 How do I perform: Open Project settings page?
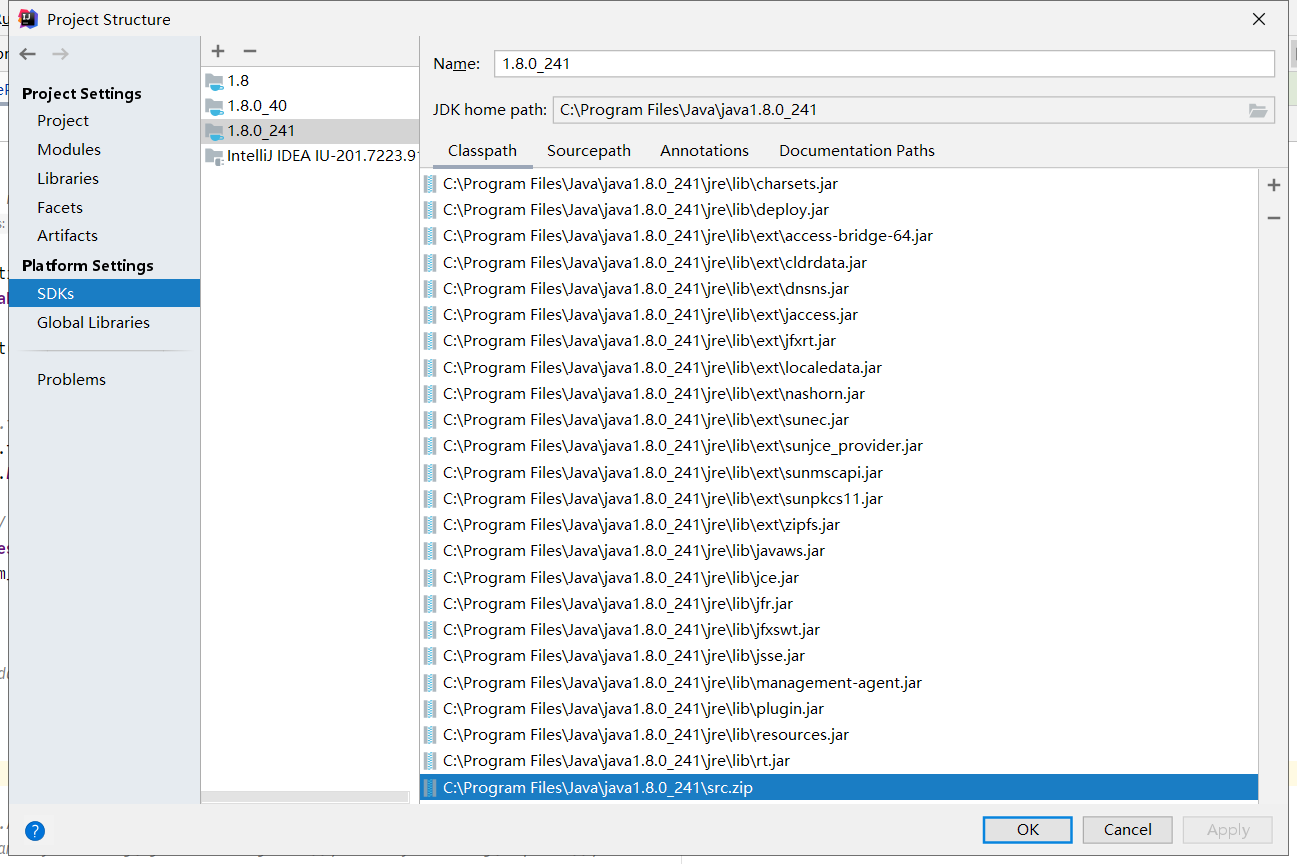63,121
